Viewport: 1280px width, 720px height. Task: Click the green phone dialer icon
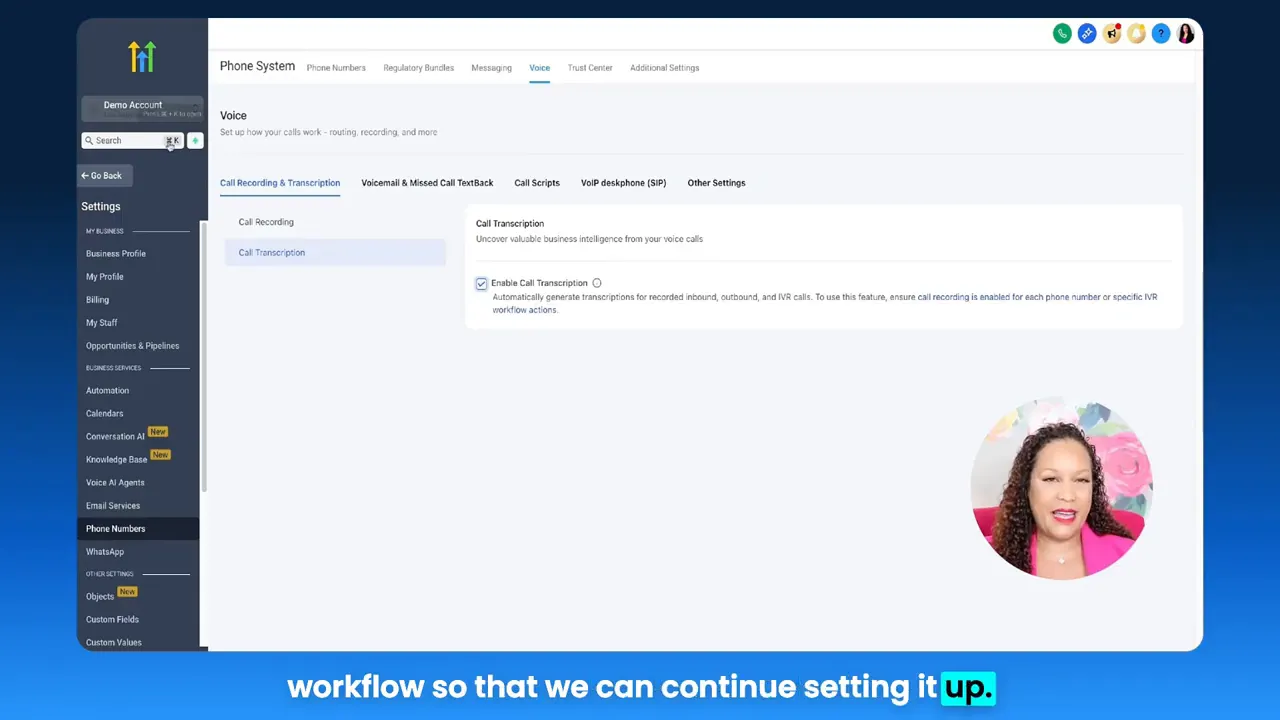pos(1062,34)
